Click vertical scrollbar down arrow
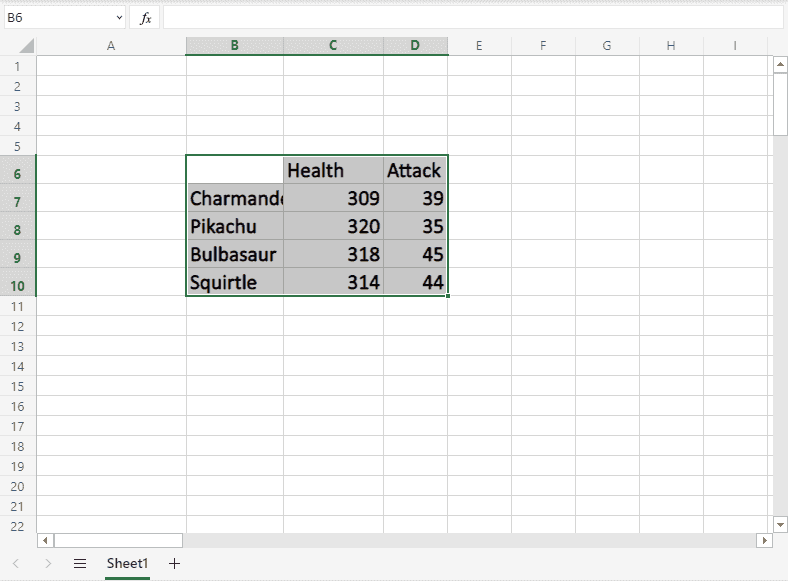The width and height of the screenshot is (788, 581). (780, 524)
